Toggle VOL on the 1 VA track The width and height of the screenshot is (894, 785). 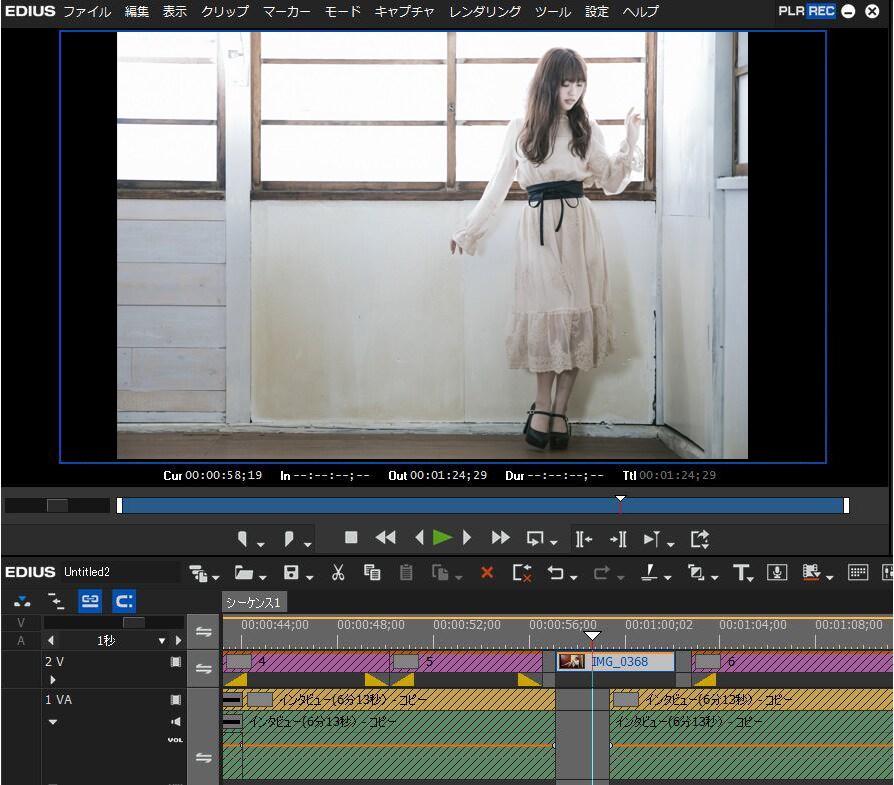(x=175, y=740)
